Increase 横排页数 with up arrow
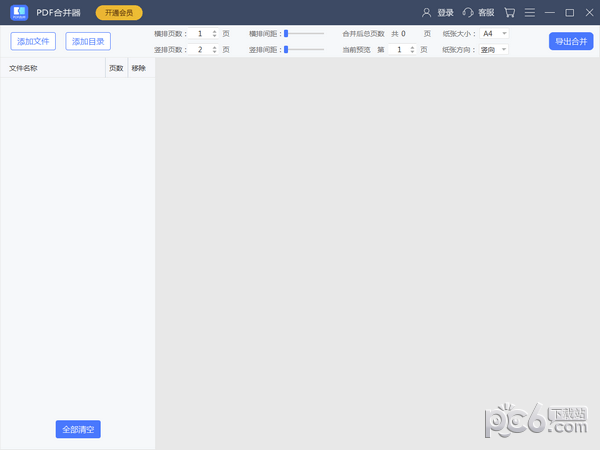This screenshot has height=450, width=600. click(215, 31)
